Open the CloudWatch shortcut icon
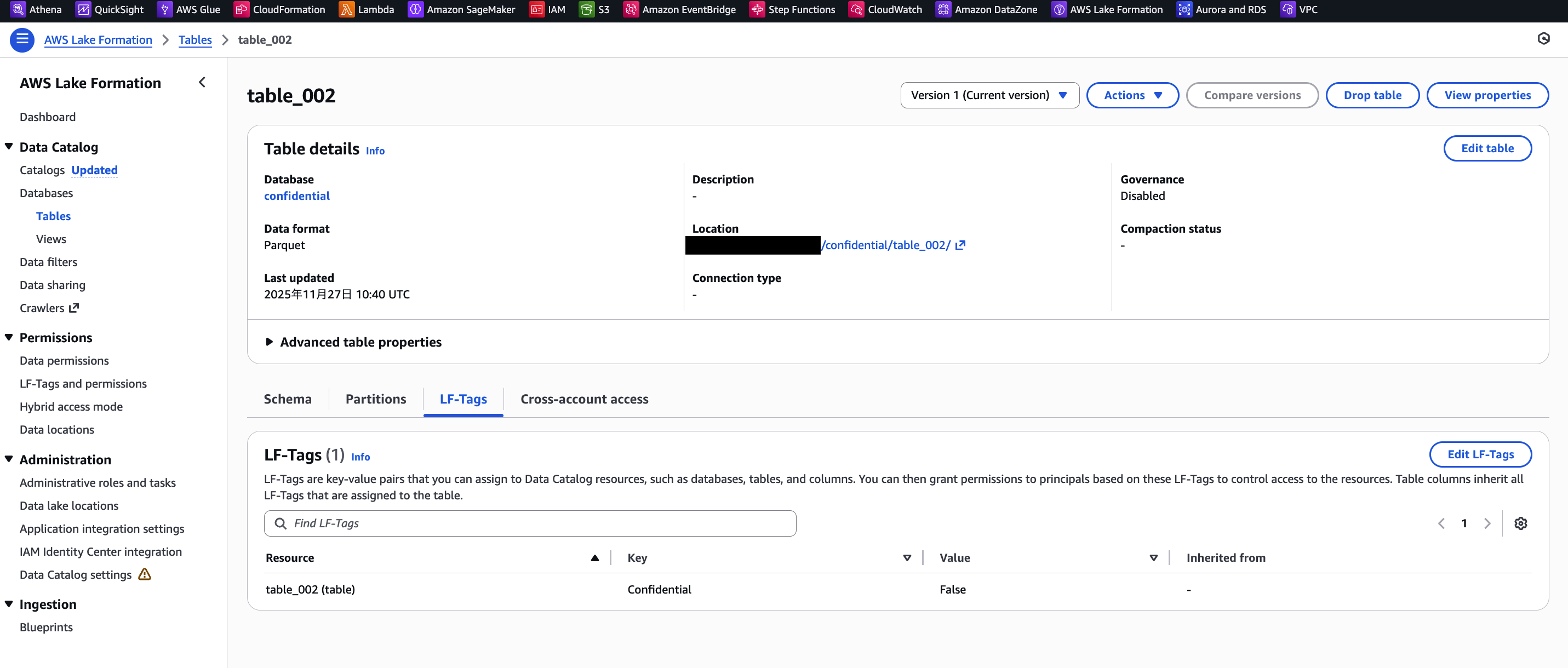 856,10
